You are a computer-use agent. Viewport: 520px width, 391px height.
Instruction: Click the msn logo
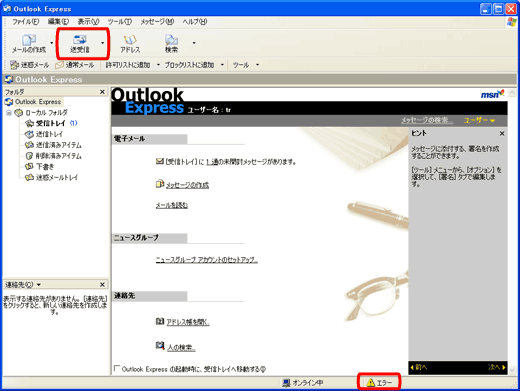[x=493, y=94]
